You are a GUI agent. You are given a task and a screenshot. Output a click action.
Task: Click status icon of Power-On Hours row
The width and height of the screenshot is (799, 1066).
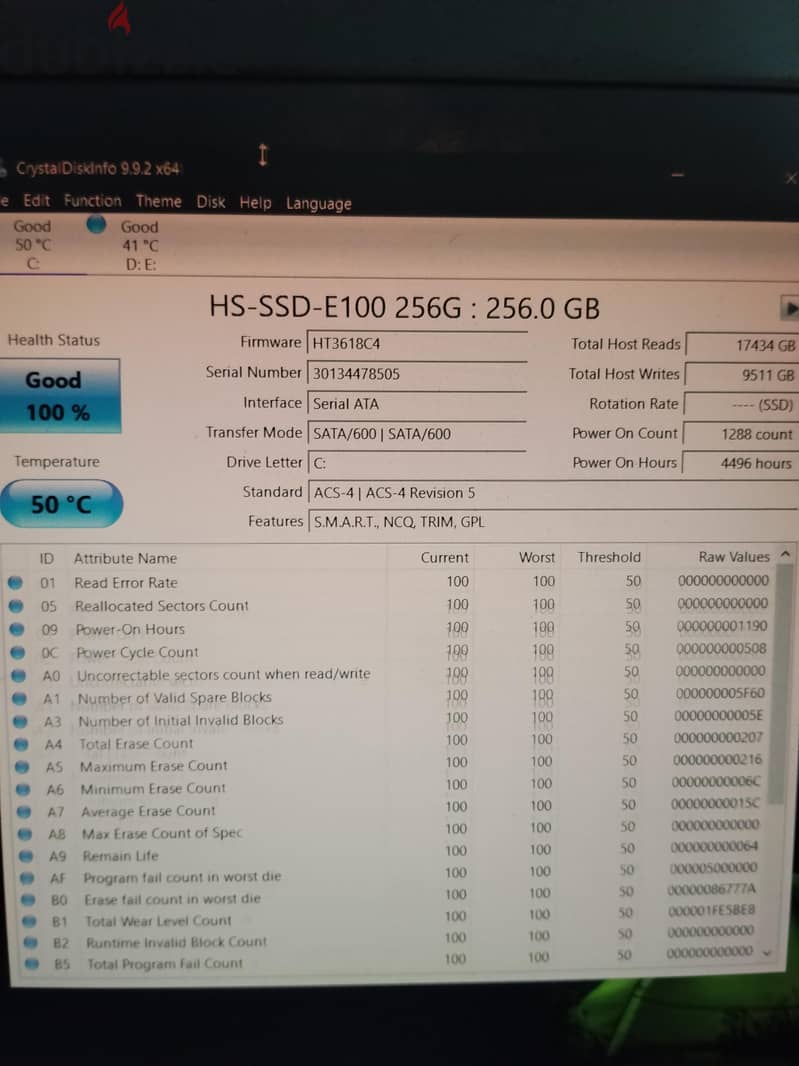point(17,630)
